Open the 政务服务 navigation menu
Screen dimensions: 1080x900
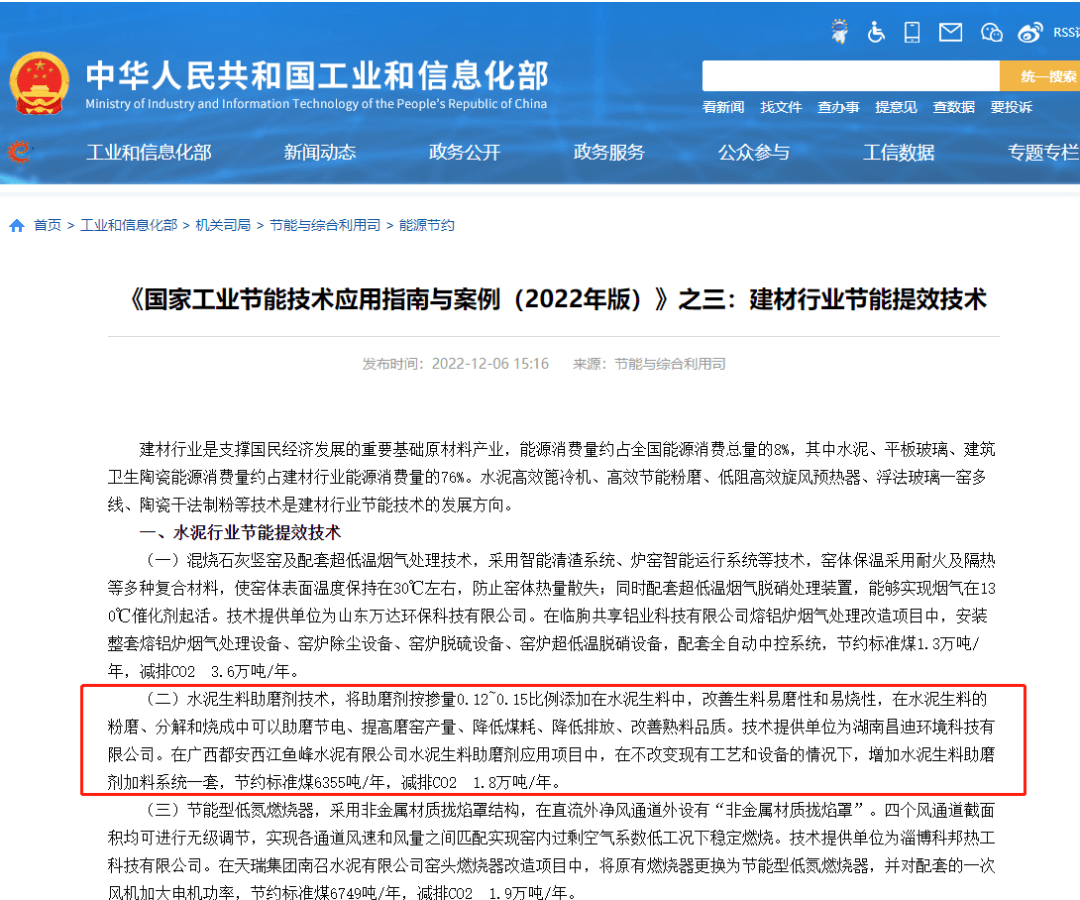click(609, 152)
